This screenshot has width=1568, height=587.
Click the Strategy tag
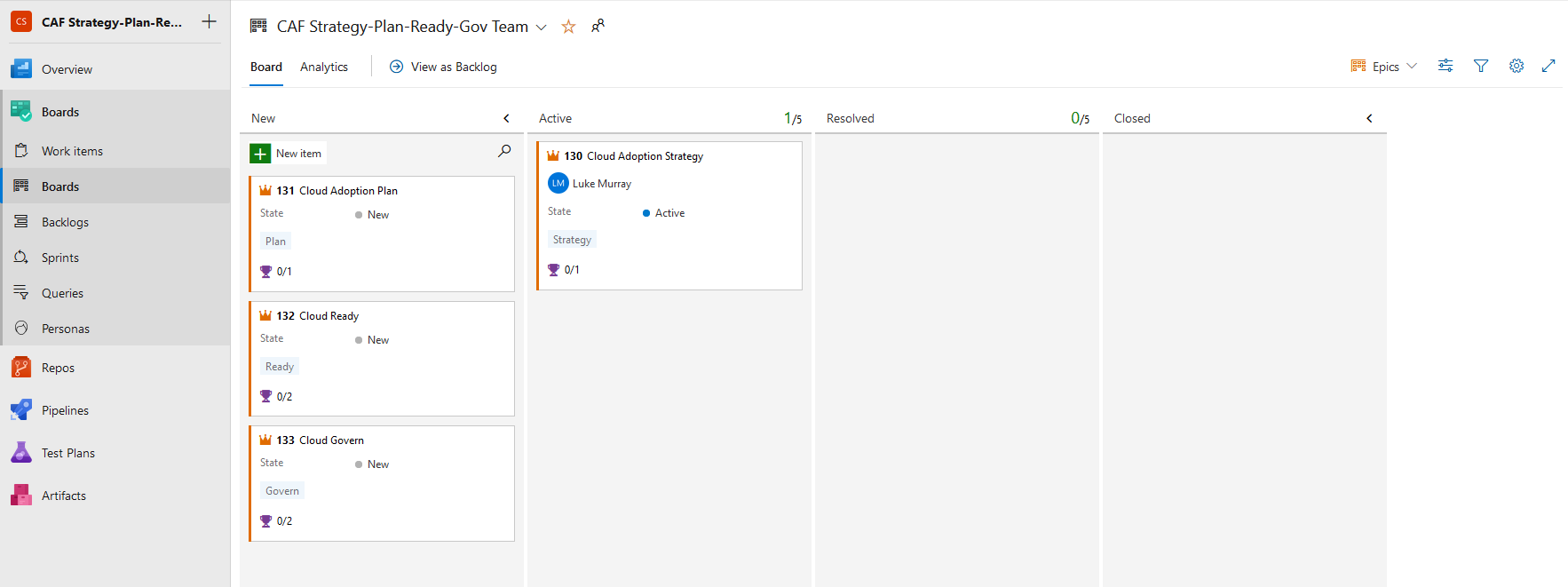pyautogui.click(x=572, y=240)
